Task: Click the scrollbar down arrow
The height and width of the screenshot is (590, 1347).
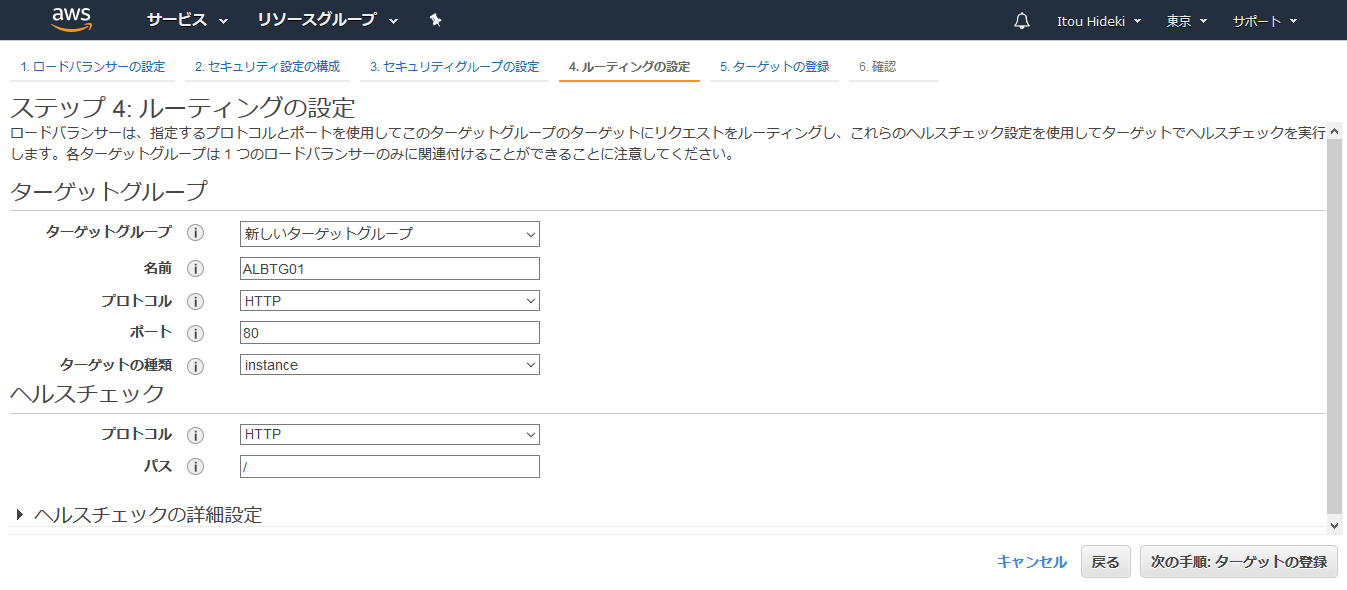Action: point(1335,525)
